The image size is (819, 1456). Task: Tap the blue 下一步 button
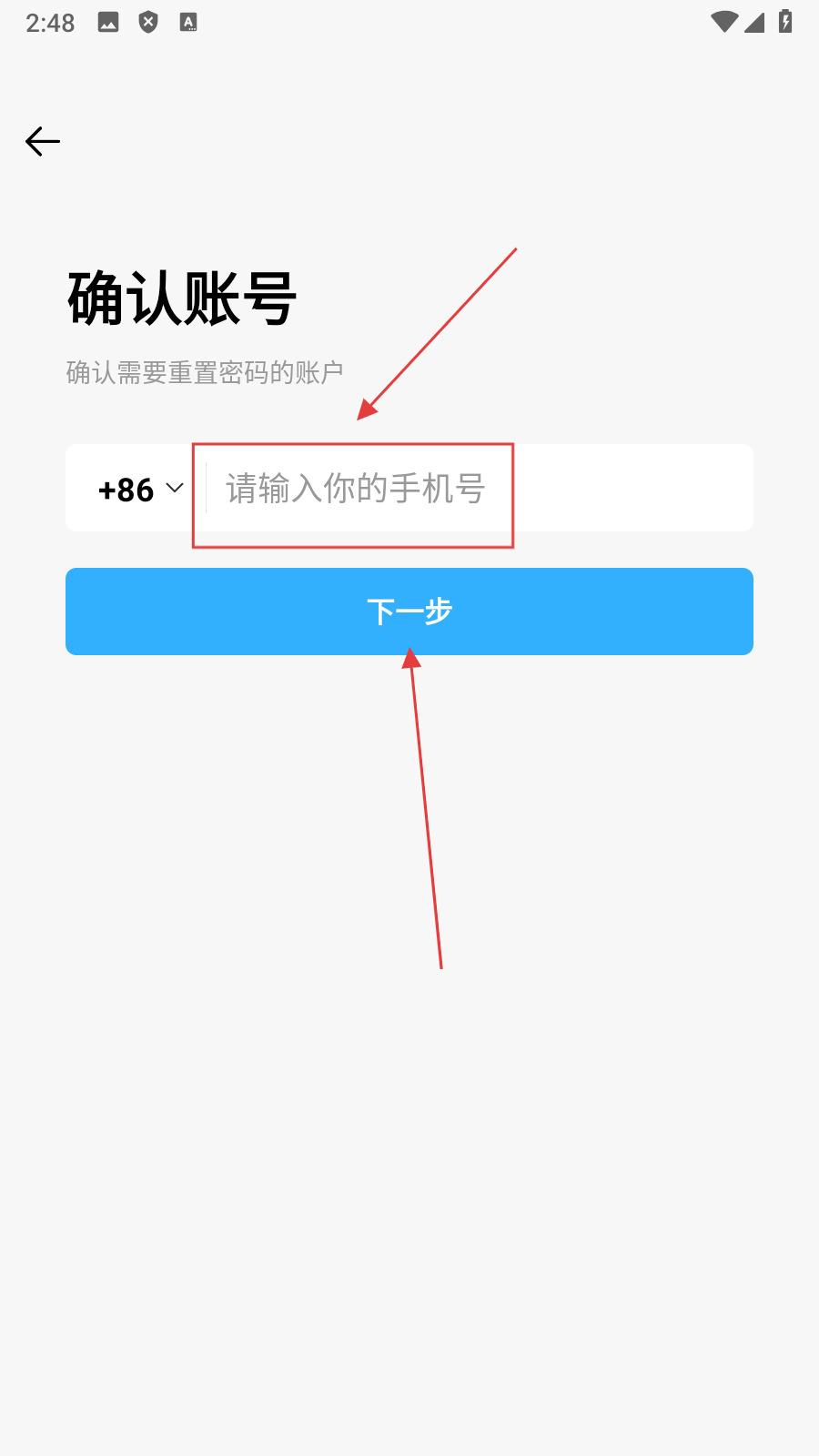pyautogui.click(x=409, y=612)
